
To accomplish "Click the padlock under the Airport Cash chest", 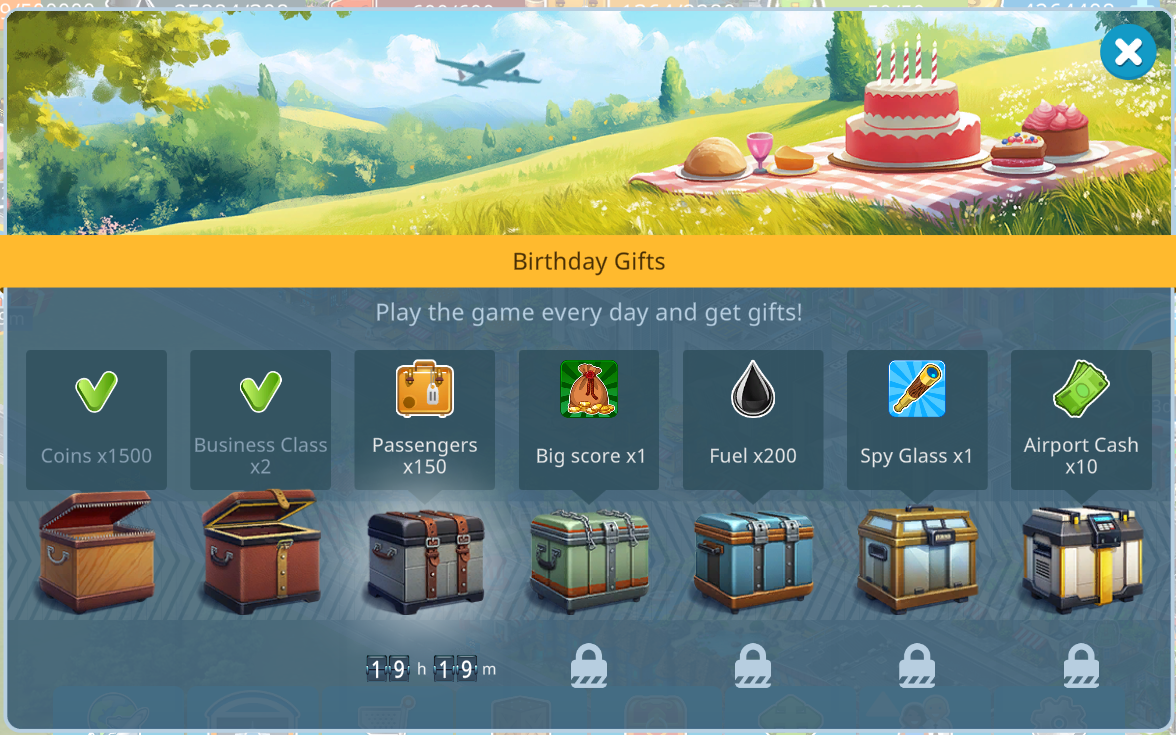I will tap(1081, 666).
